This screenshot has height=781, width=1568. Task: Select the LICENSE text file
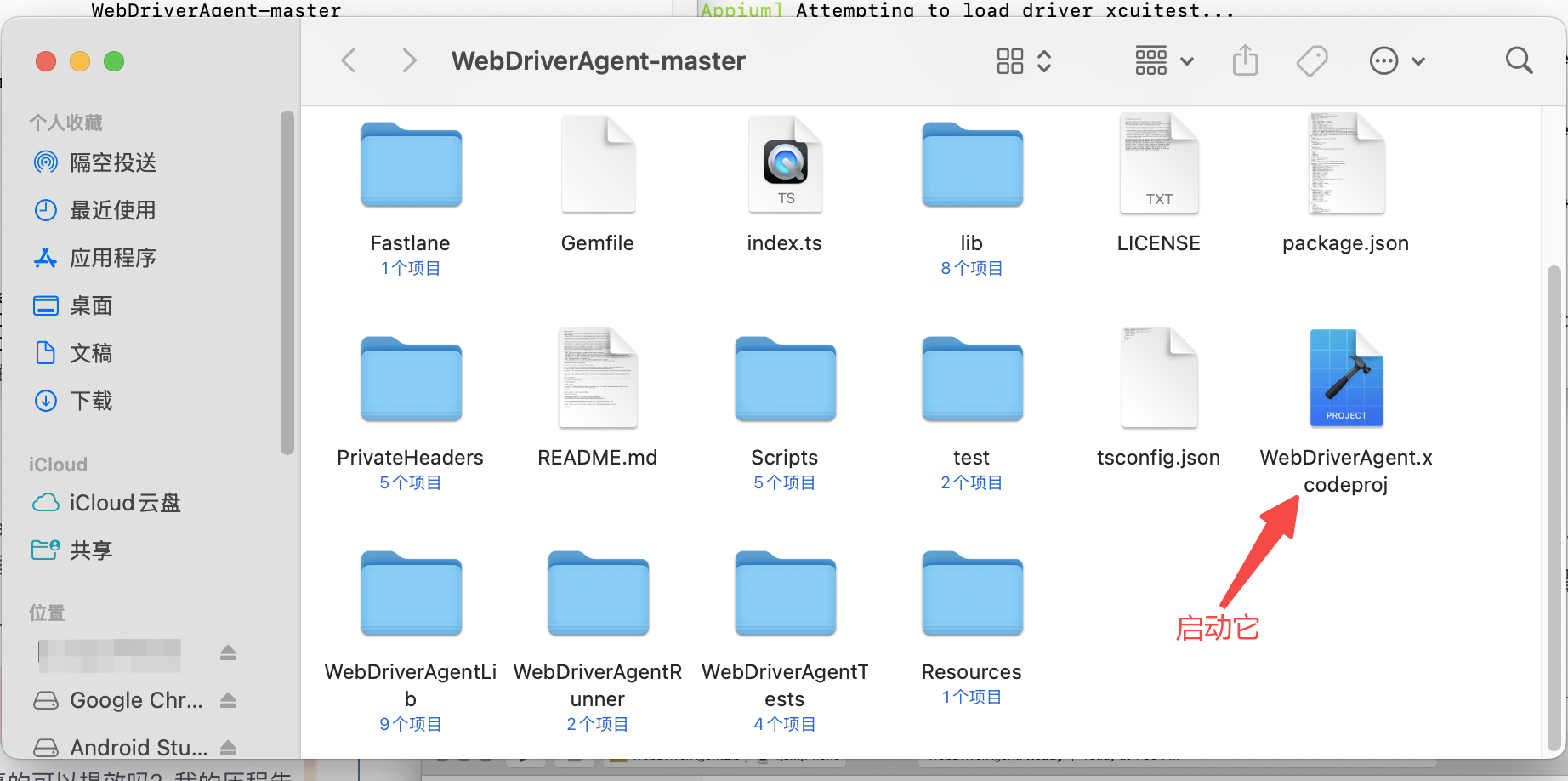pos(1159,163)
